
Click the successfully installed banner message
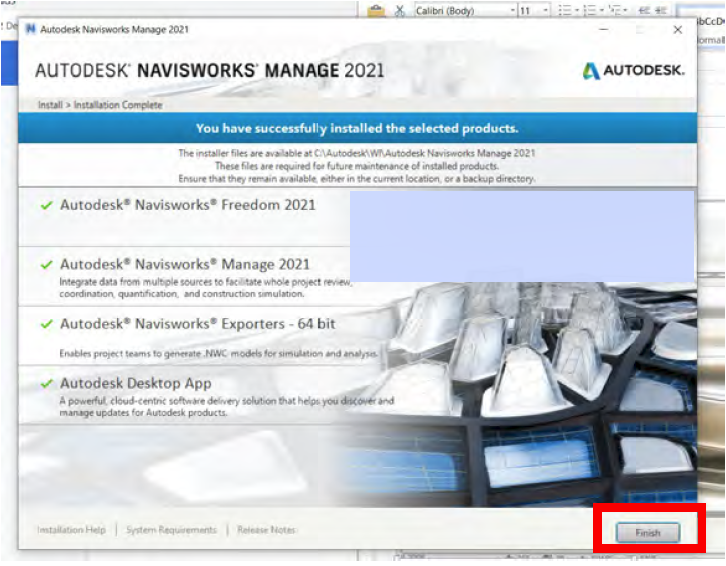pyautogui.click(x=357, y=128)
